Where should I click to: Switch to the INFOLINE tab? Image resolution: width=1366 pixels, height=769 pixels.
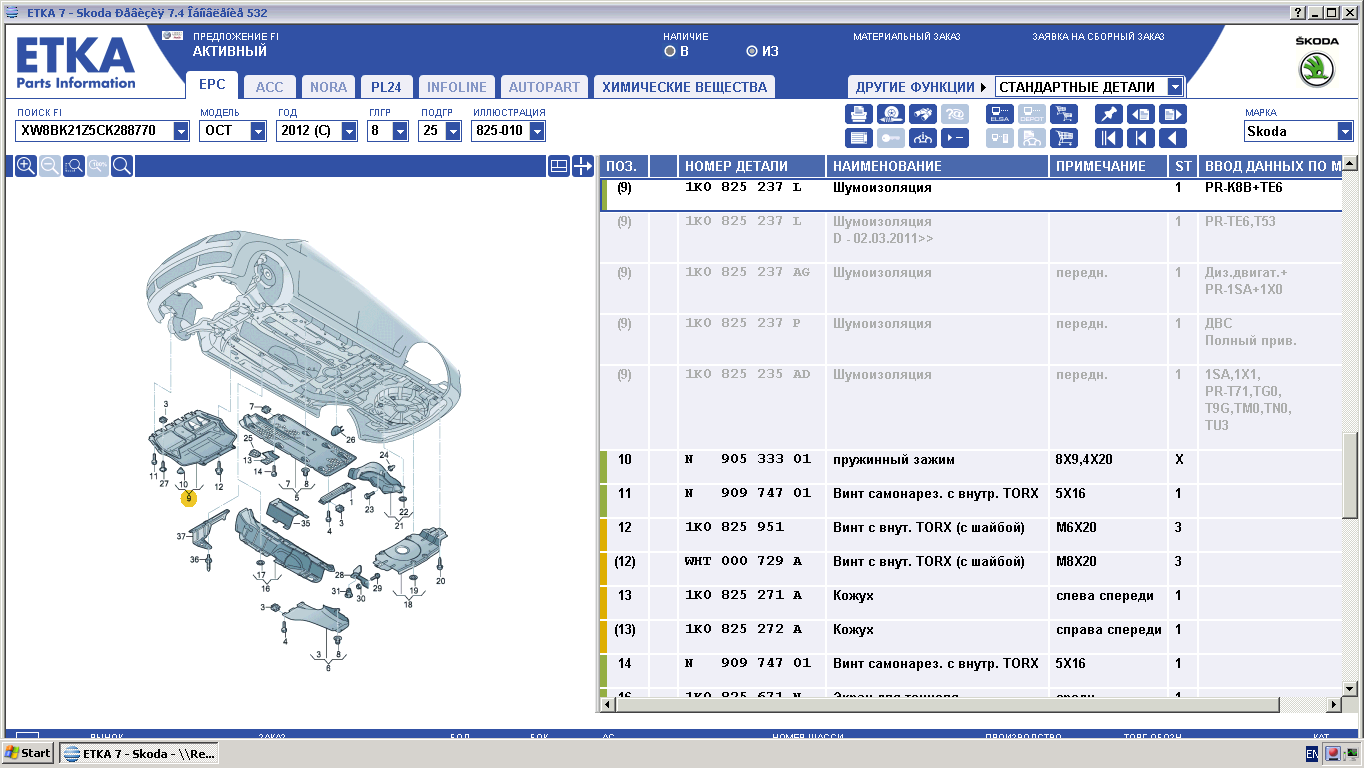[457, 87]
